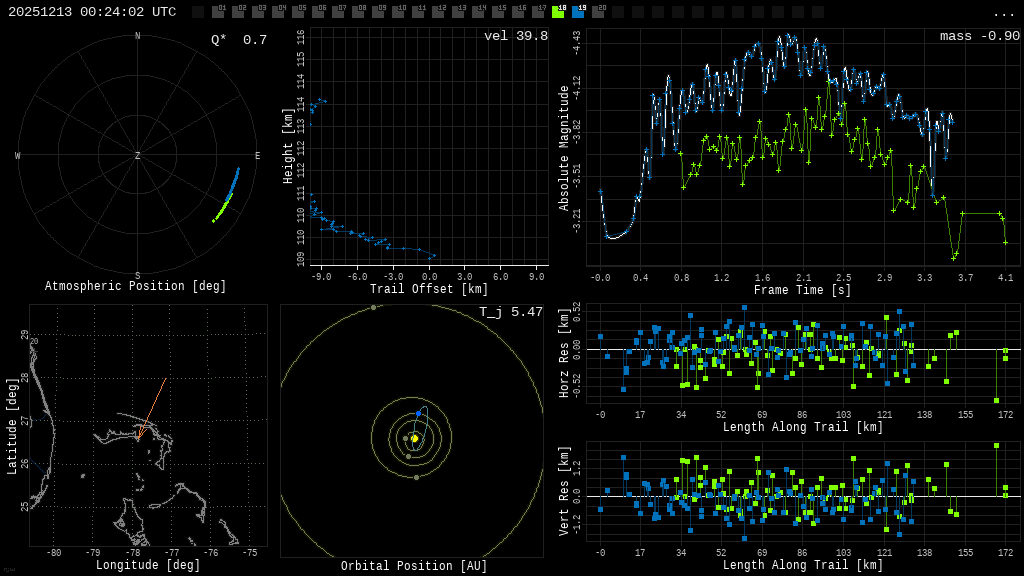The height and width of the screenshot is (576, 1024).
Task: Enable the station 01 box
Action: 218,12
